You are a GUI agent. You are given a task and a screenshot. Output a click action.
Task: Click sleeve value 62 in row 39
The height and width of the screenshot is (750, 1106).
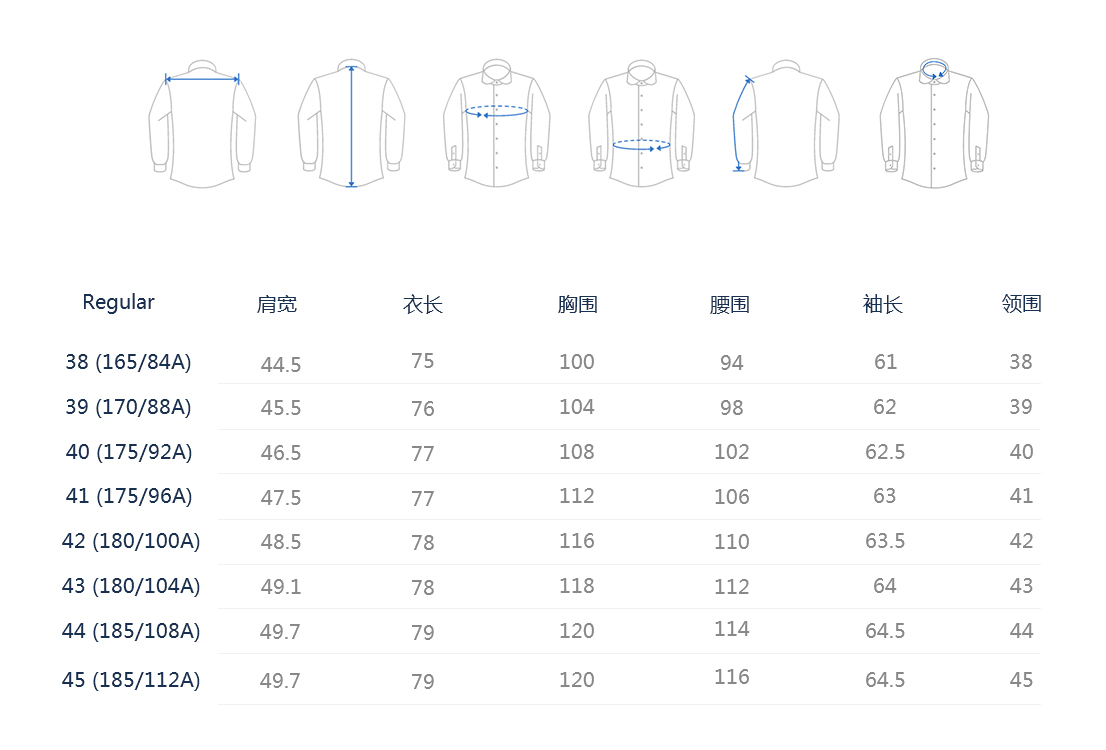point(885,407)
